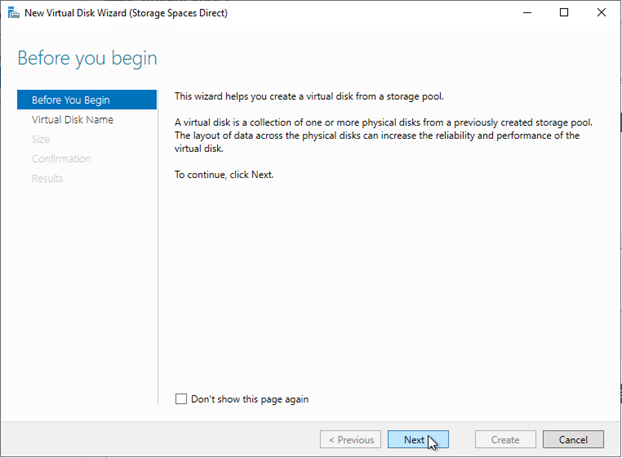Maximize the wizard window
This screenshot has height=458, width=622.
coord(564,13)
